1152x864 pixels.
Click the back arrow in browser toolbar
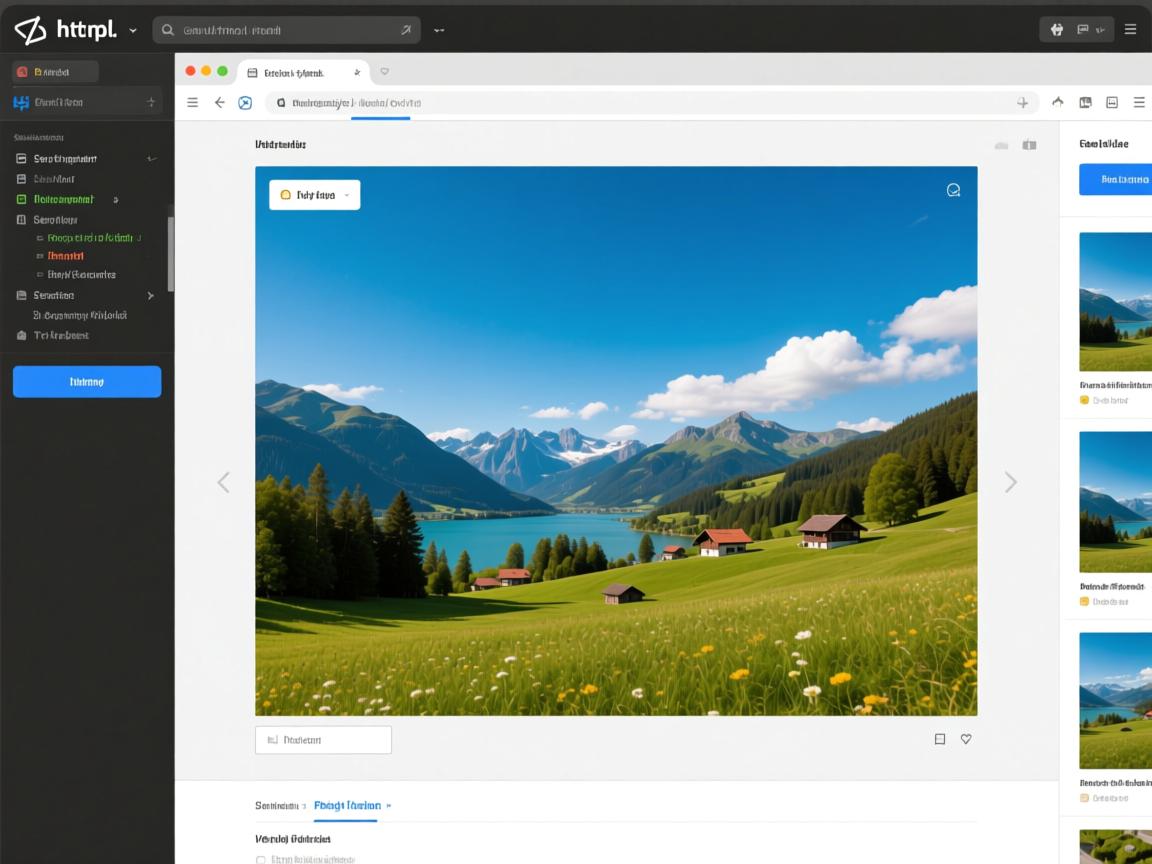click(x=220, y=102)
